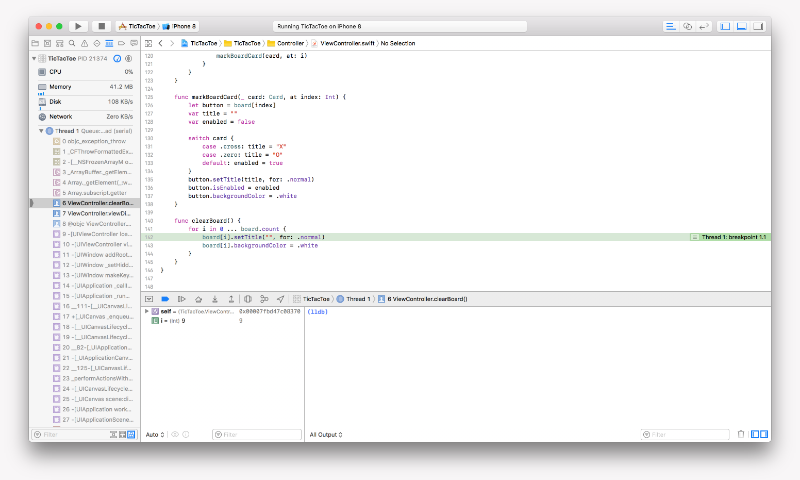Open the All Output console dropdown

point(326,435)
